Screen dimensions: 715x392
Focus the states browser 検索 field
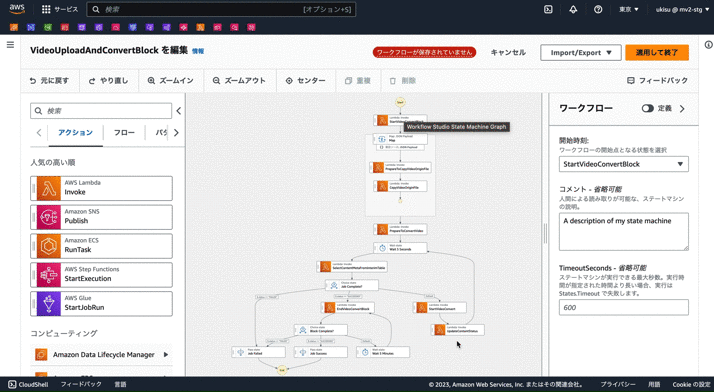coord(101,111)
